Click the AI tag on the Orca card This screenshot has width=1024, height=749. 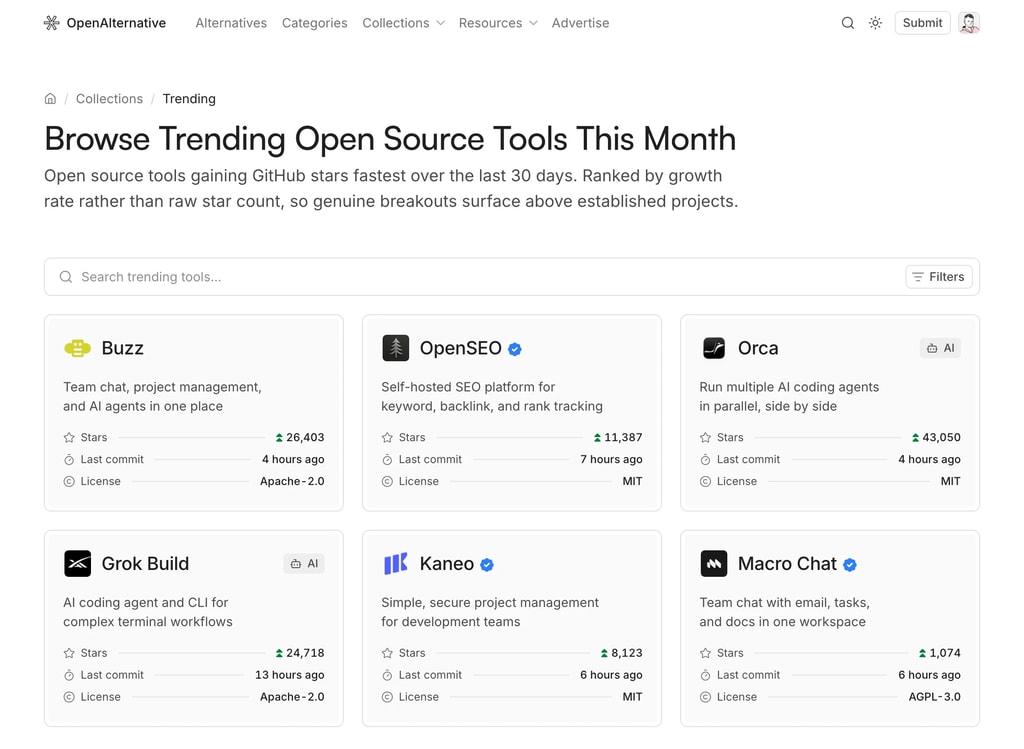940,348
